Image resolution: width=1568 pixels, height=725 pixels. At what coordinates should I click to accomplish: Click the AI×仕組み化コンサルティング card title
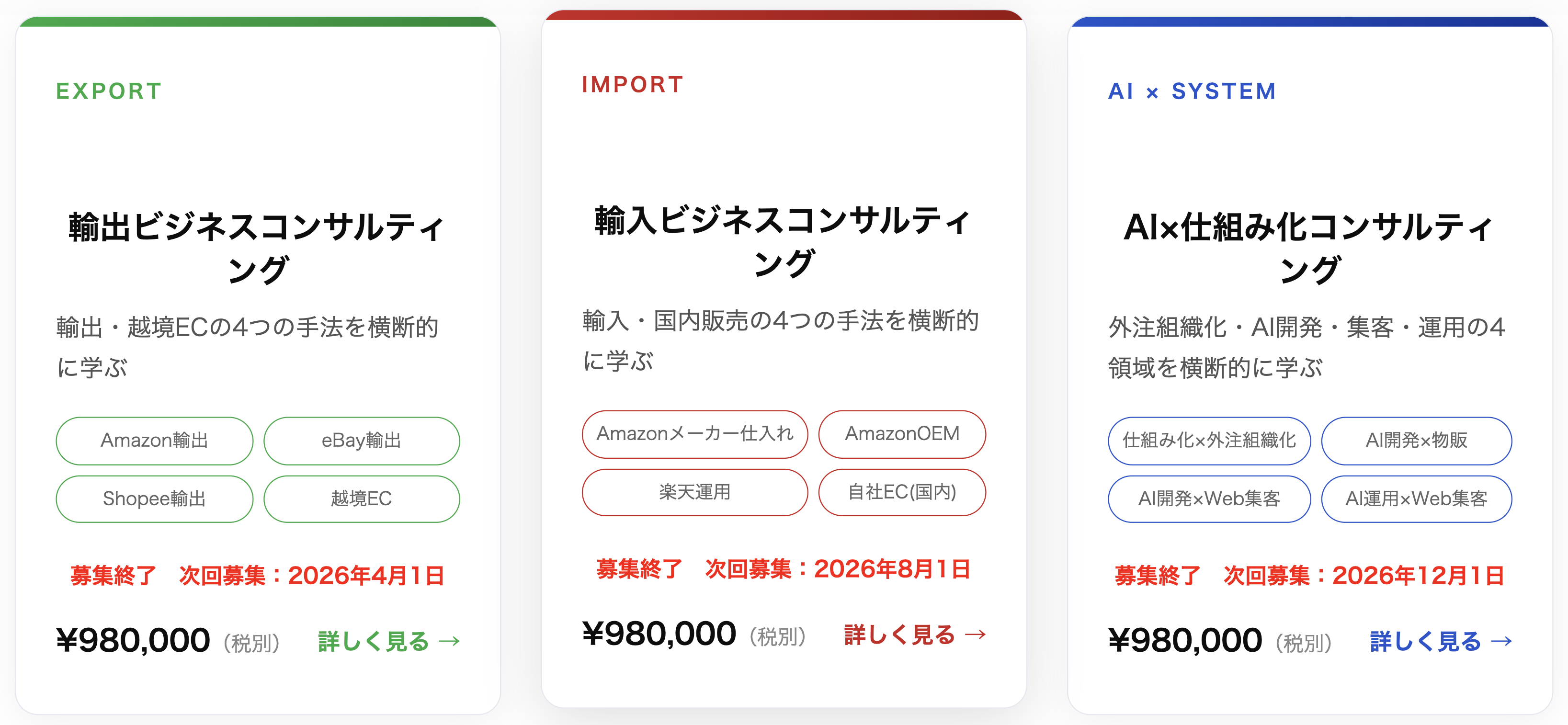pos(1309,248)
